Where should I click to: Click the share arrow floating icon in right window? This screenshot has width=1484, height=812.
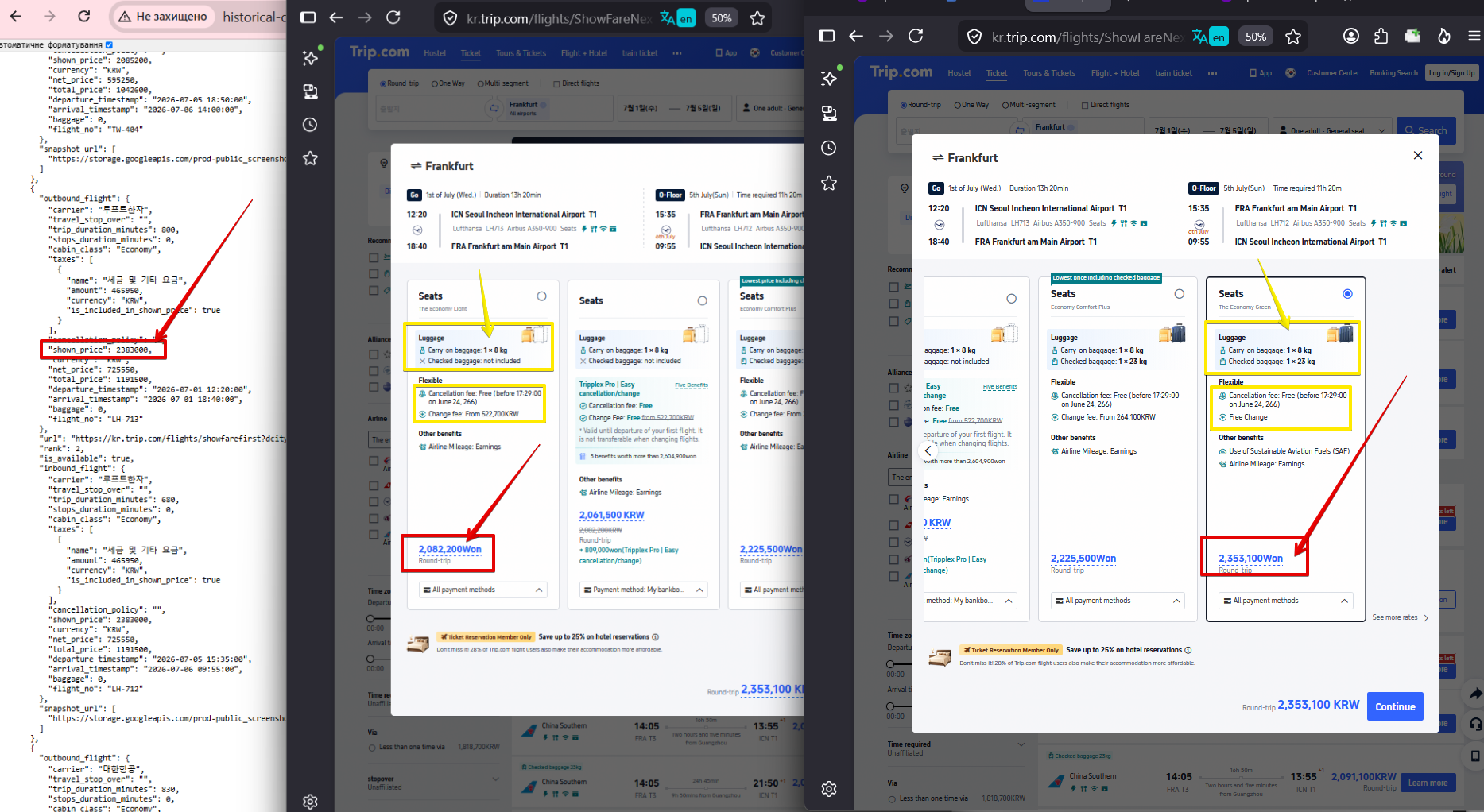[1475, 694]
